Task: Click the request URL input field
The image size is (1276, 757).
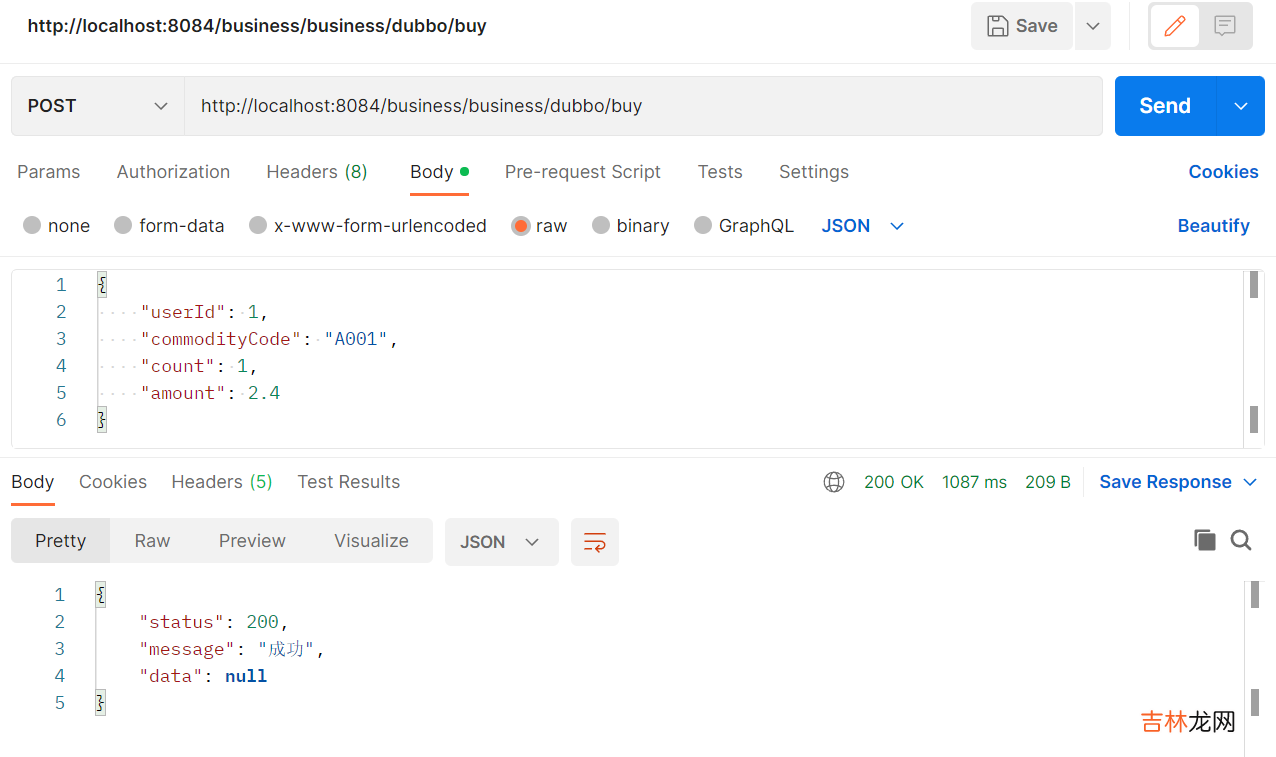Action: pyautogui.click(x=640, y=106)
